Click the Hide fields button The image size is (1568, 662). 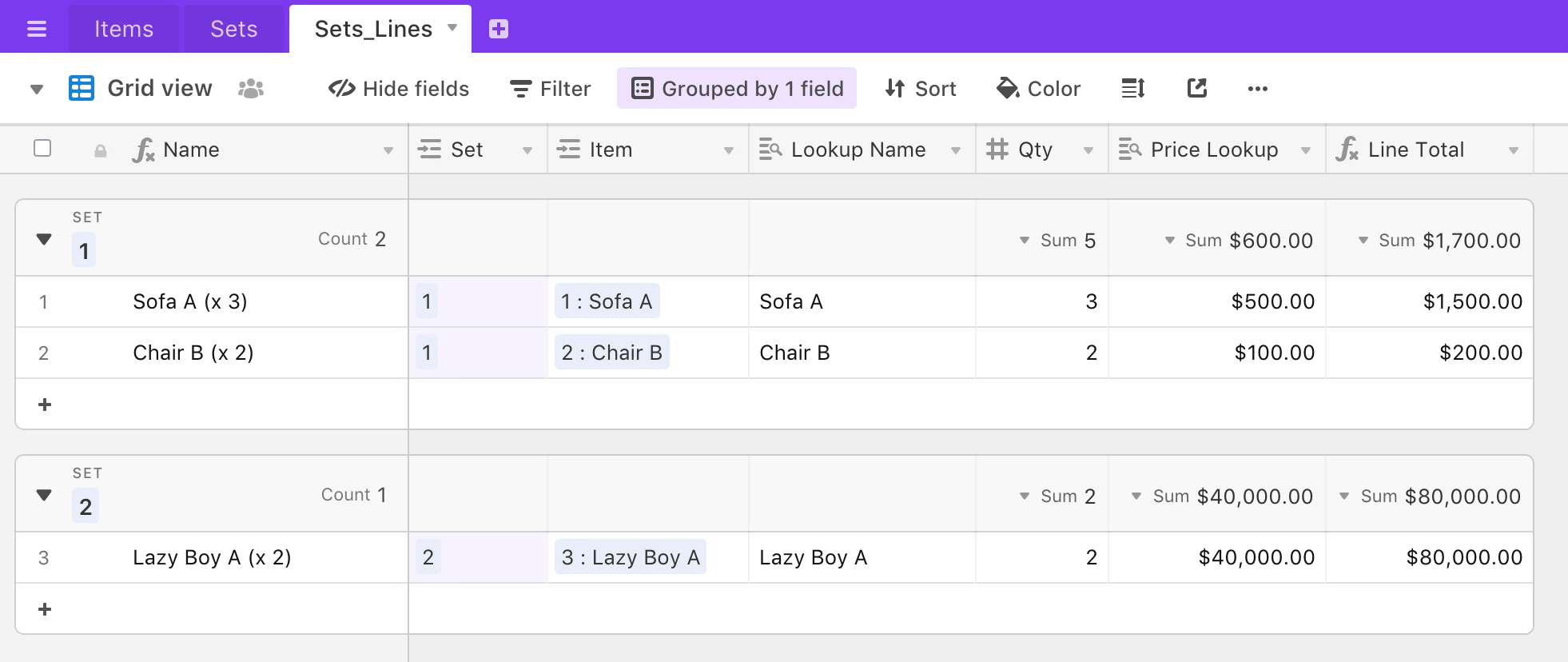[399, 89]
